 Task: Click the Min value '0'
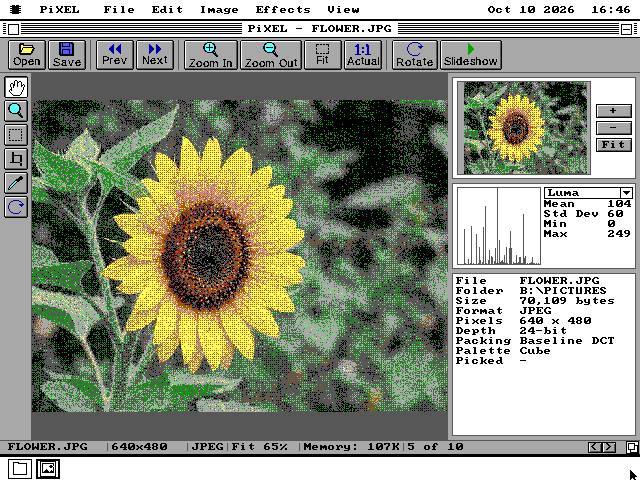coord(611,224)
